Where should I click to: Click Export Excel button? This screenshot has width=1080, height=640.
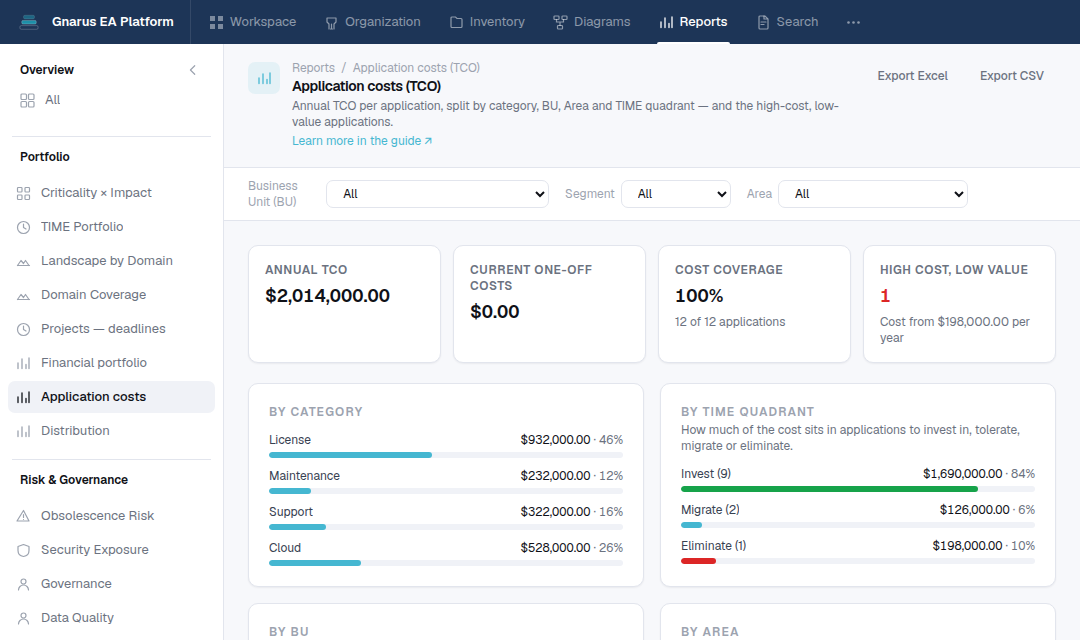point(912,76)
